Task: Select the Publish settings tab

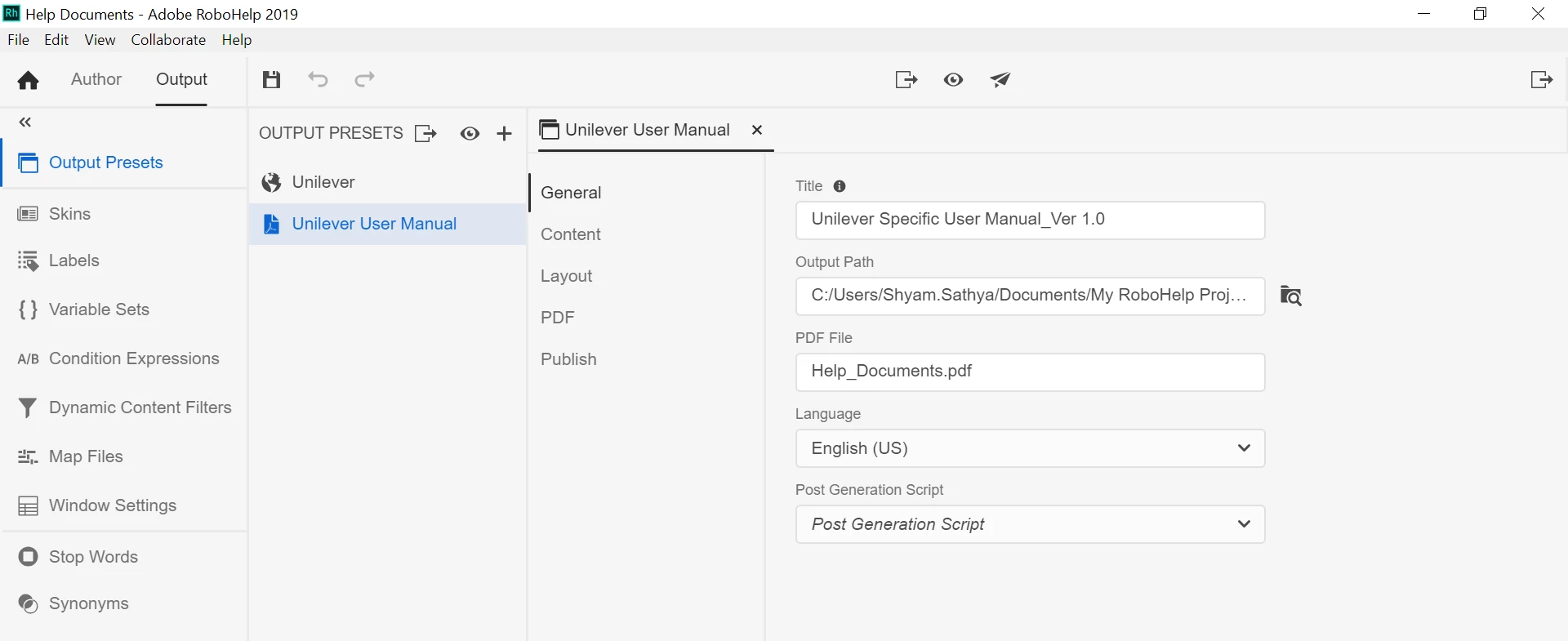Action: (568, 359)
